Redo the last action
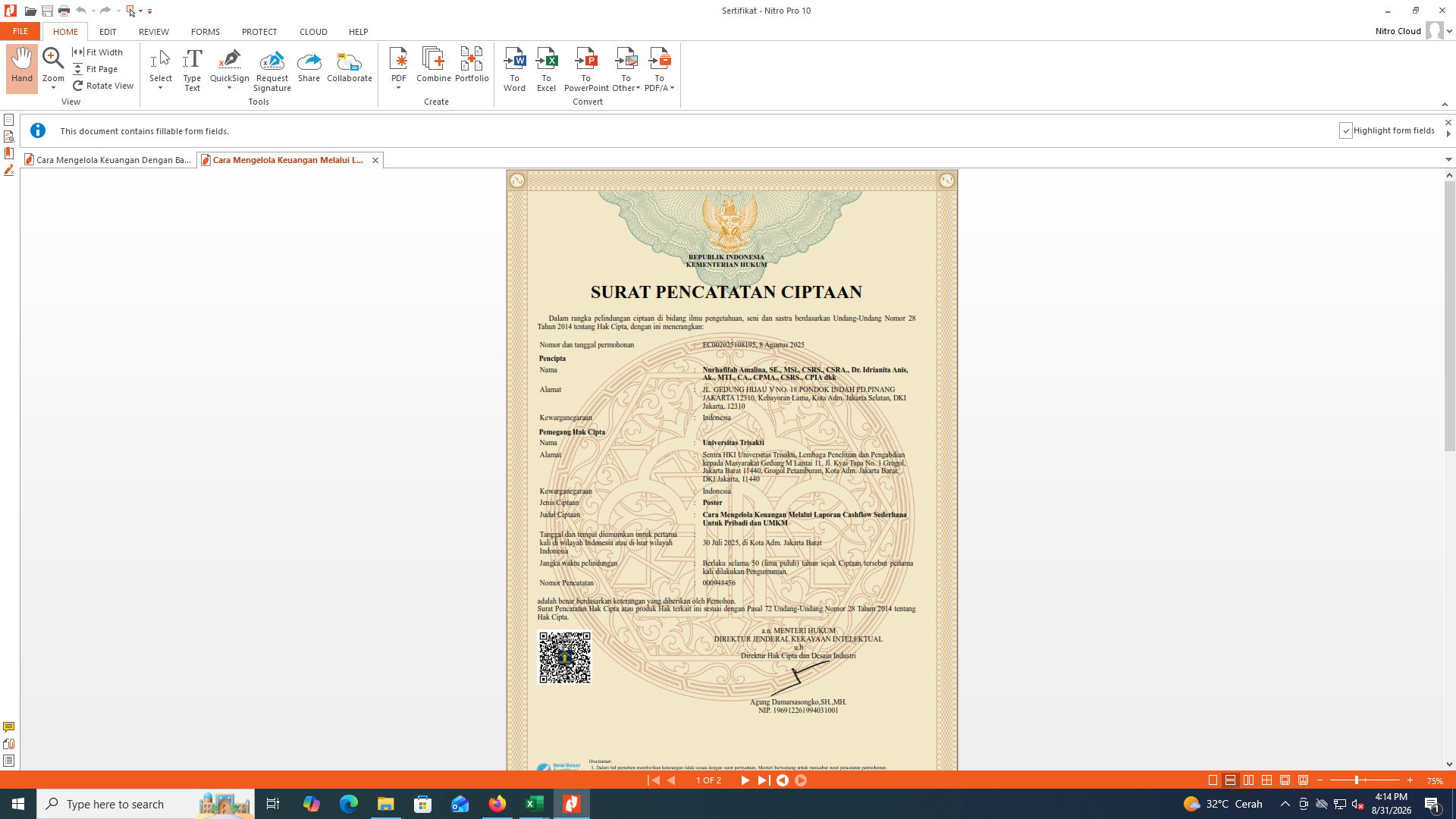 point(105,11)
